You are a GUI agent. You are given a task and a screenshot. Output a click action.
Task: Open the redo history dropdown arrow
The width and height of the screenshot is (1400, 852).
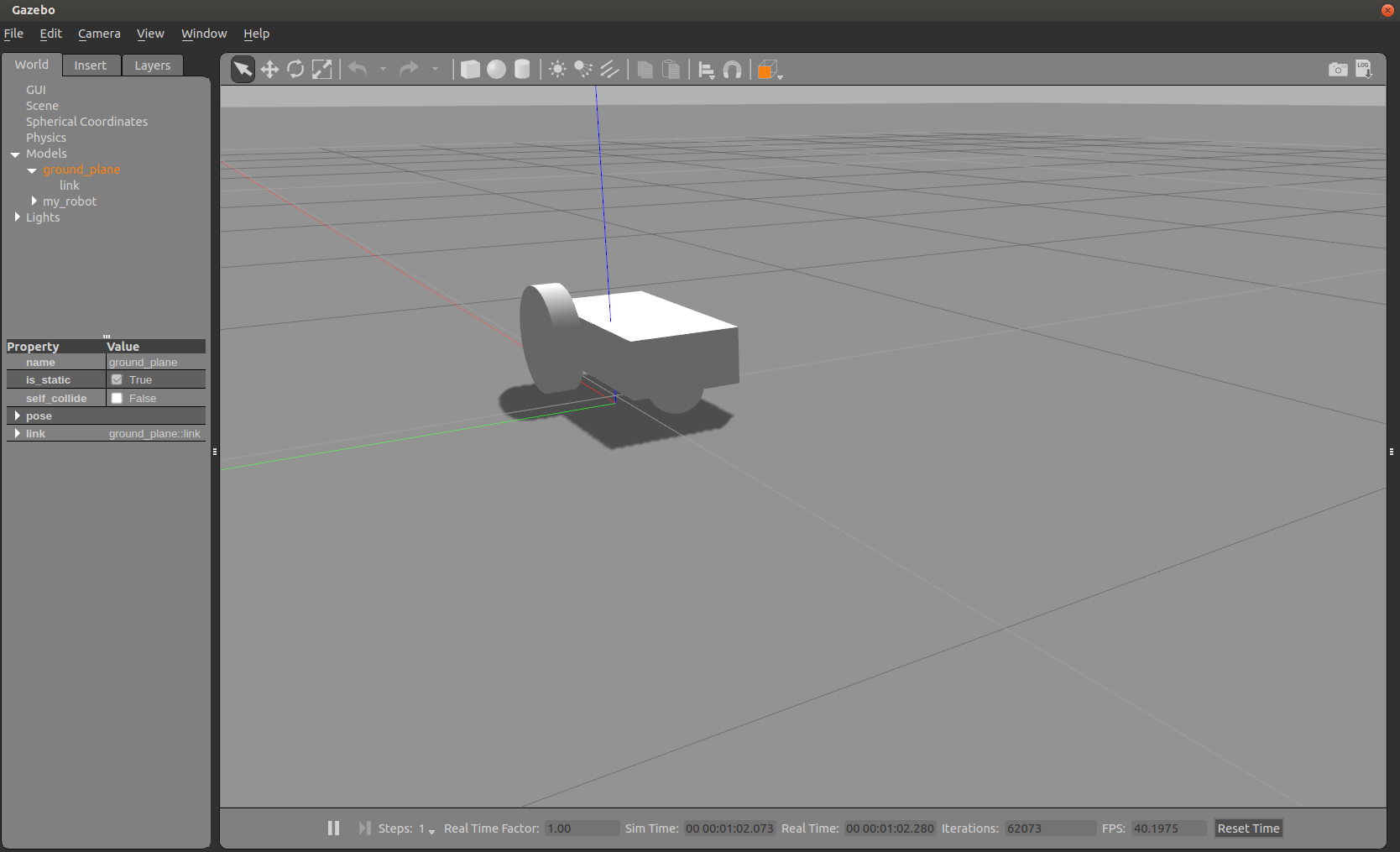pyautogui.click(x=435, y=70)
